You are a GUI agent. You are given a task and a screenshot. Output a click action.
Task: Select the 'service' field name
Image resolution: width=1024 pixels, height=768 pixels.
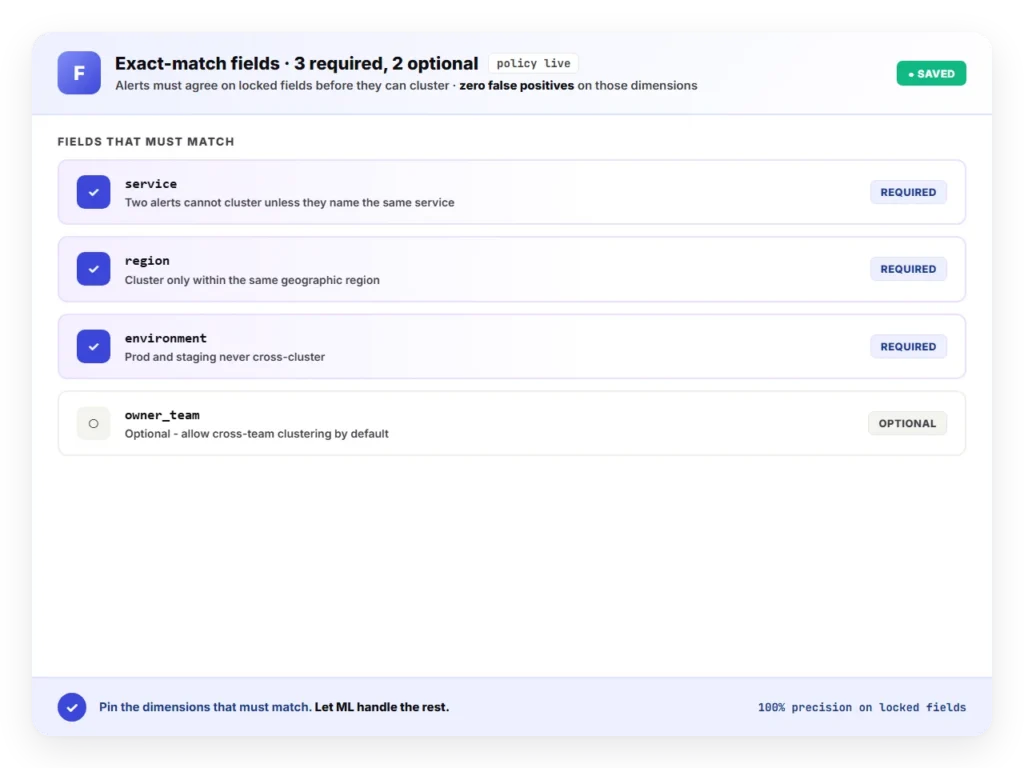(x=151, y=184)
